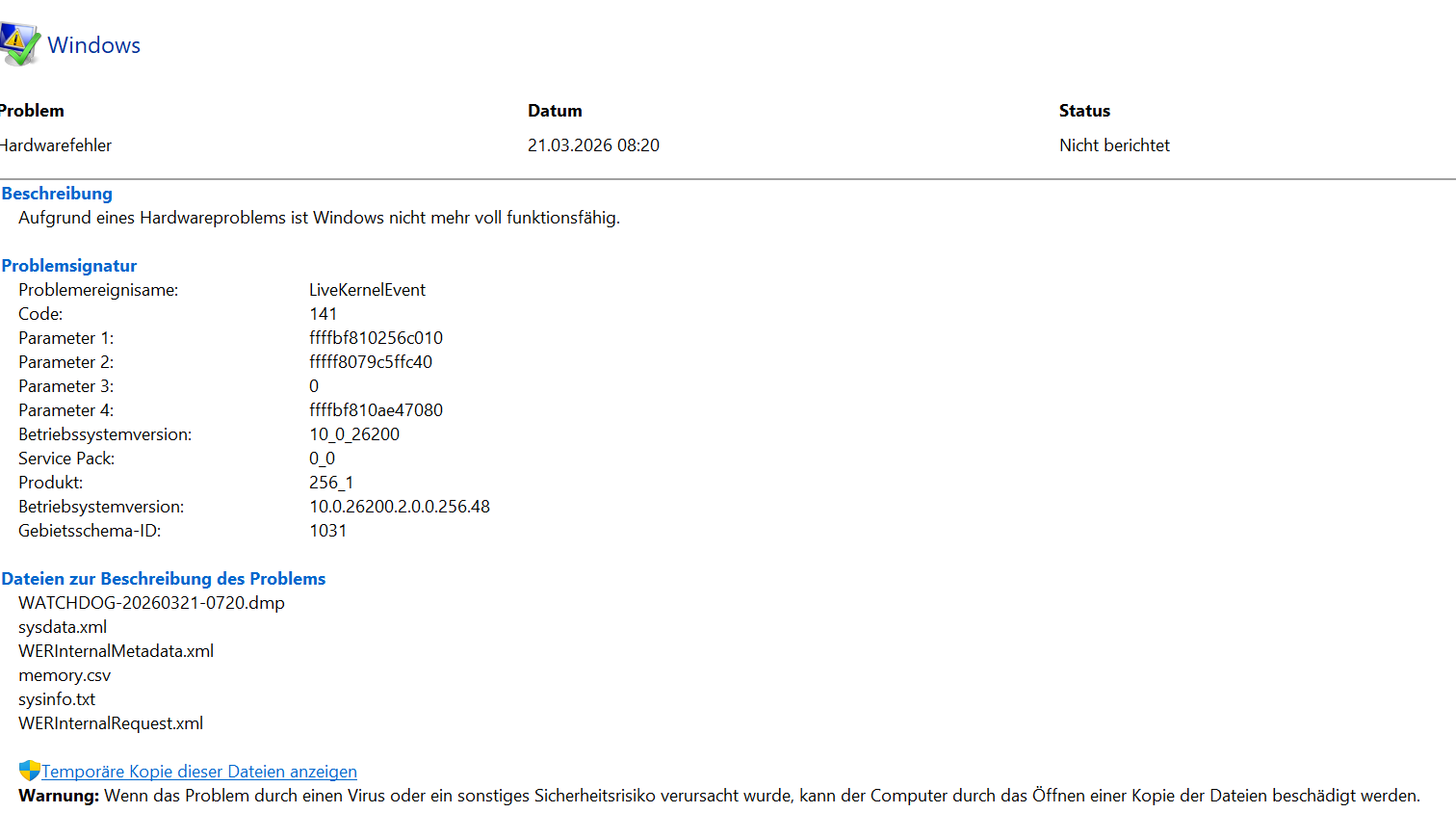Click the 'Nicht berichtet' status text

pos(1114,145)
